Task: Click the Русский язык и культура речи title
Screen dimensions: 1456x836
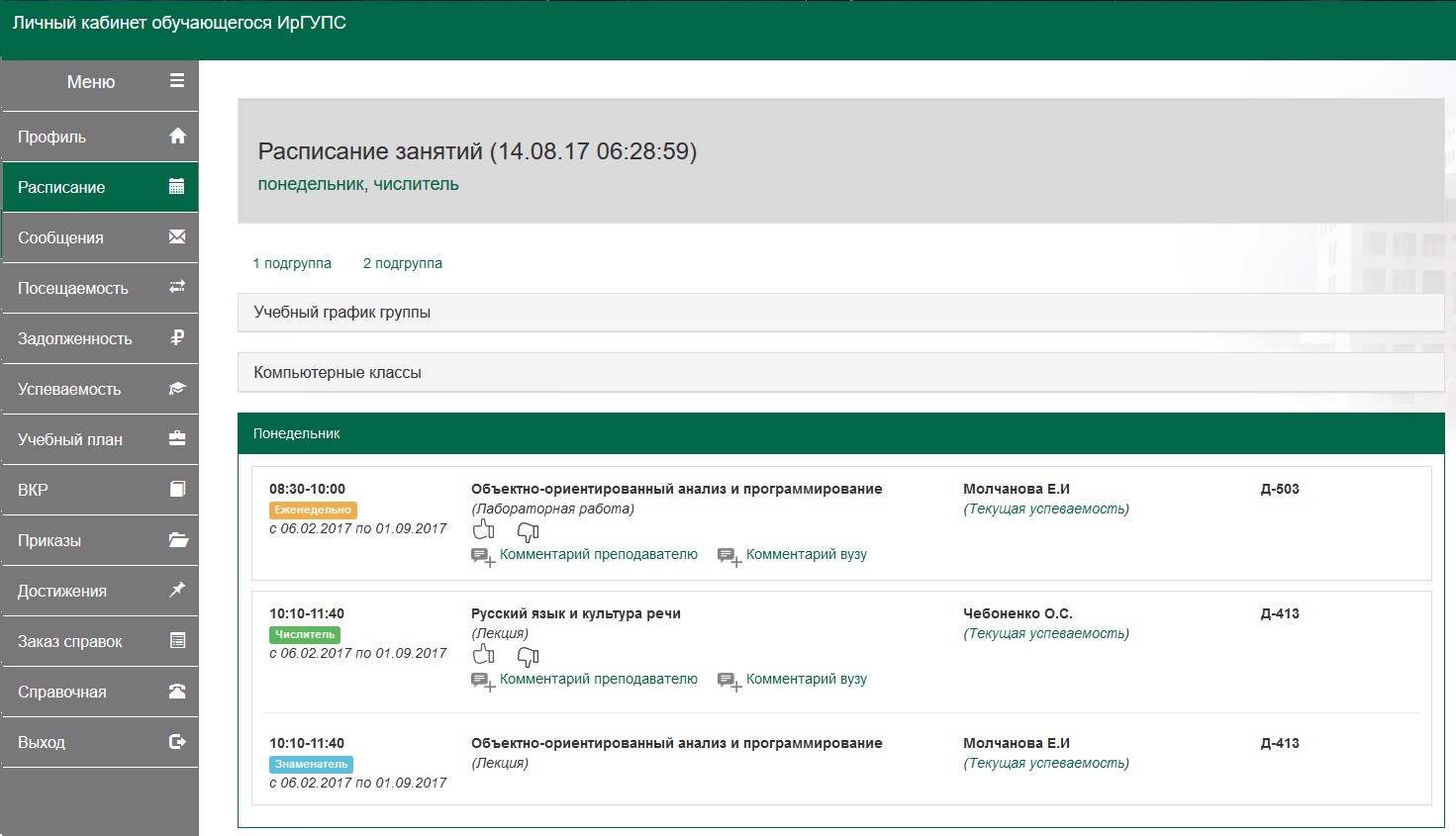Action: pyautogui.click(x=576, y=613)
